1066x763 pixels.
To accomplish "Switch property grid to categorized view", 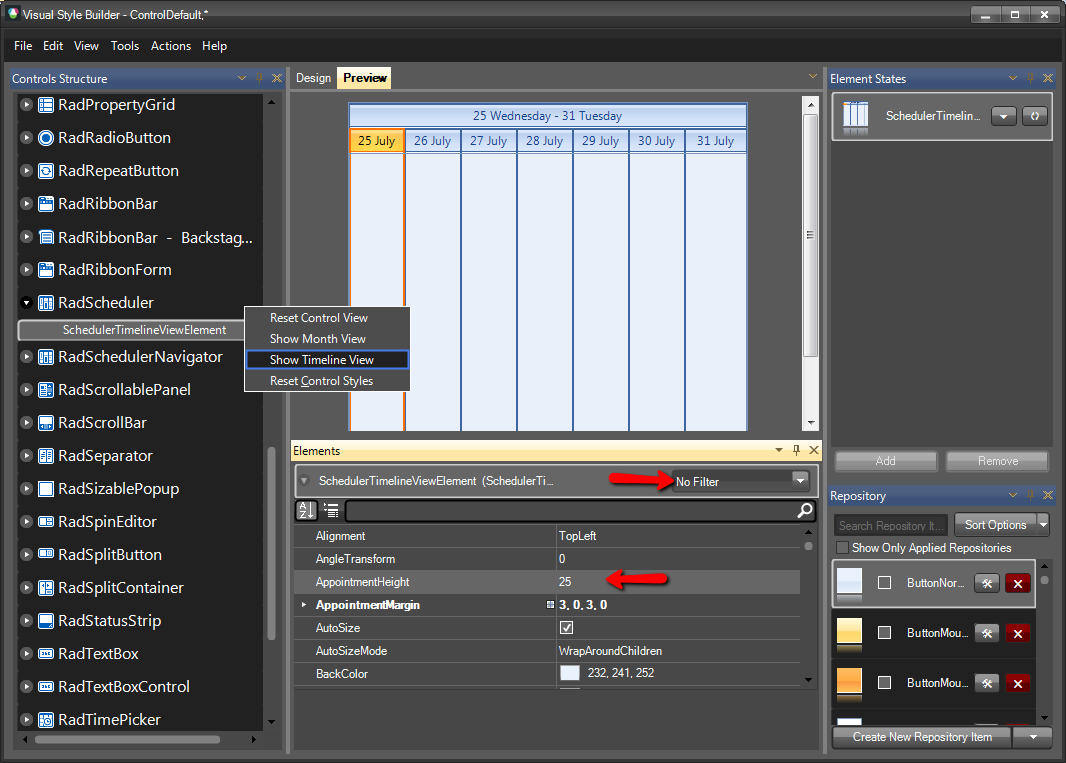I will point(331,510).
